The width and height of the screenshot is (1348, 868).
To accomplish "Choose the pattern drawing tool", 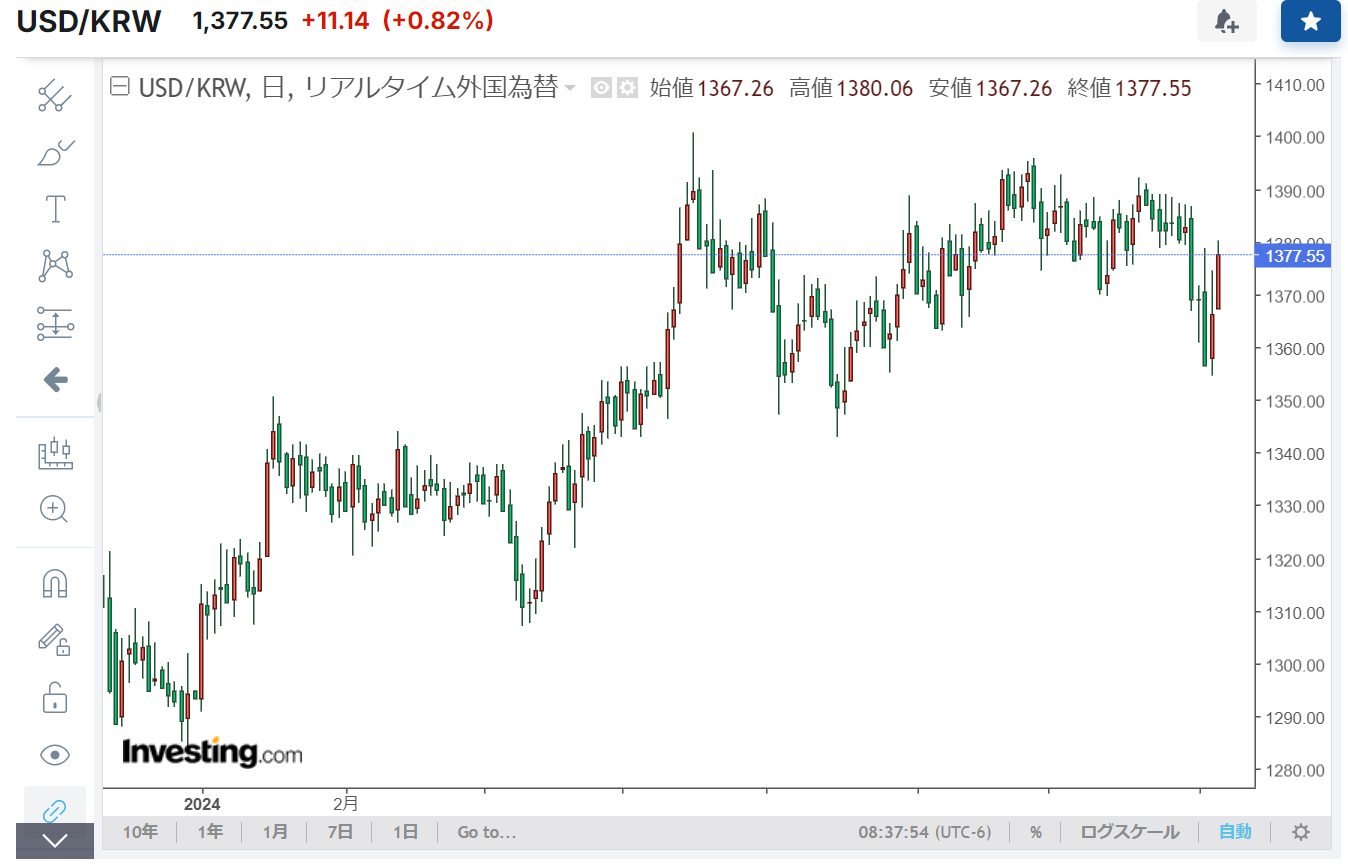I will (55, 266).
